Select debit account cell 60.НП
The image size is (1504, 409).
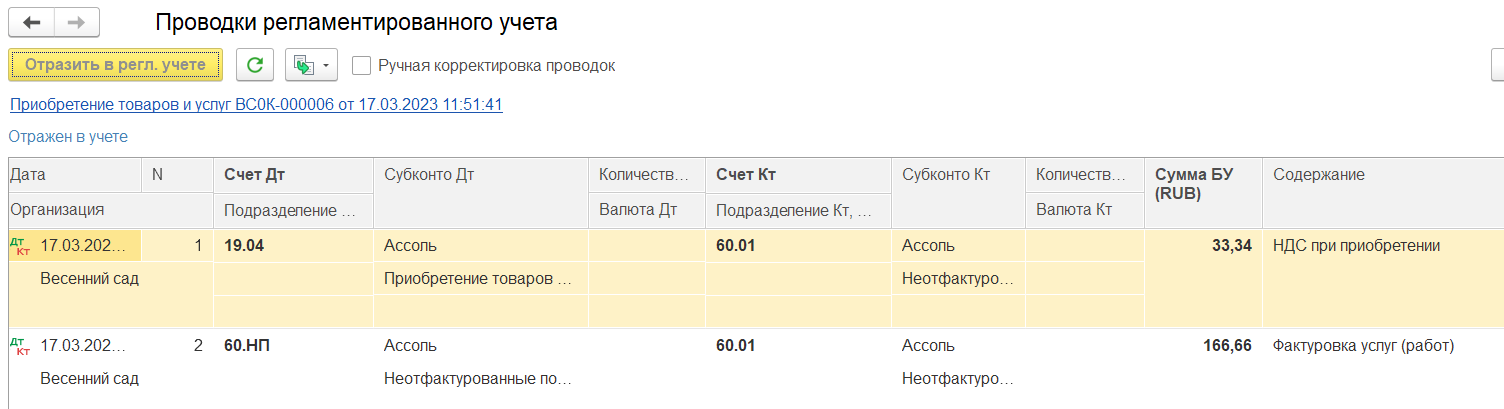tap(248, 346)
